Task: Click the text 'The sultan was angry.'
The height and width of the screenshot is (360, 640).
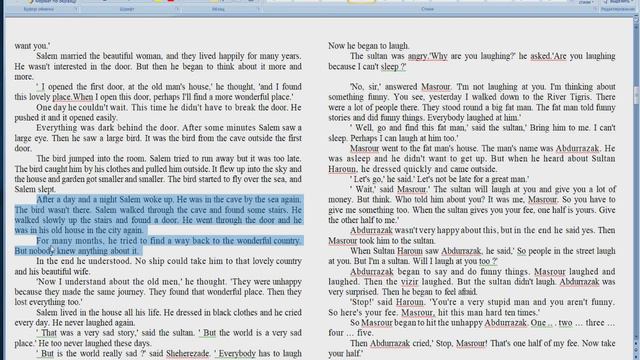Action: (389, 56)
